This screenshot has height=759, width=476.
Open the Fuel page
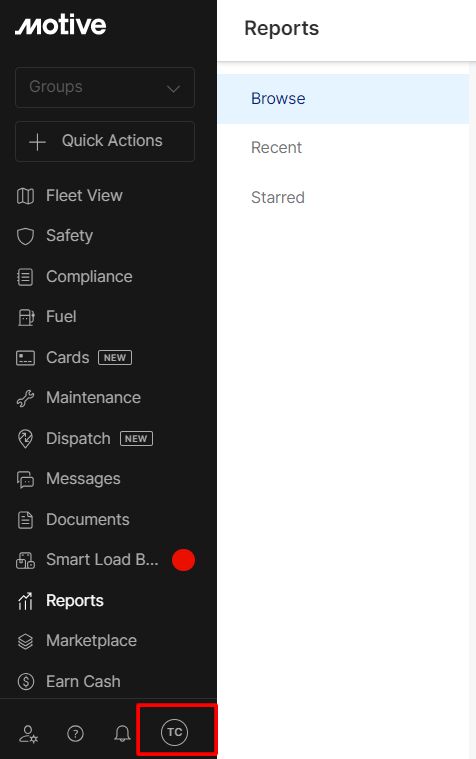pos(61,317)
